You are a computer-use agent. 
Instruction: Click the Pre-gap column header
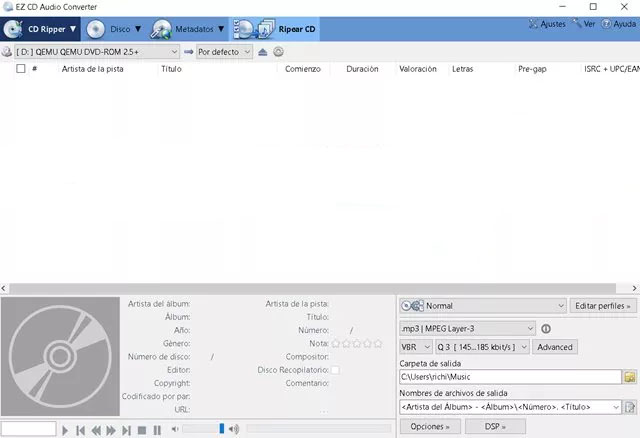click(x=532, y=69)
